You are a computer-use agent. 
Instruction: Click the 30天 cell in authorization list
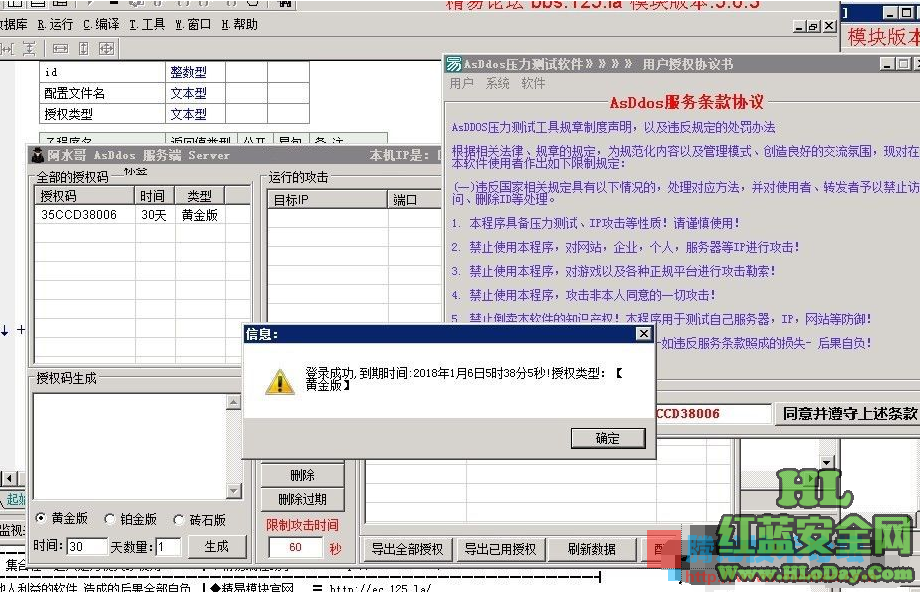pyautogui.click(x=154, y=215)
